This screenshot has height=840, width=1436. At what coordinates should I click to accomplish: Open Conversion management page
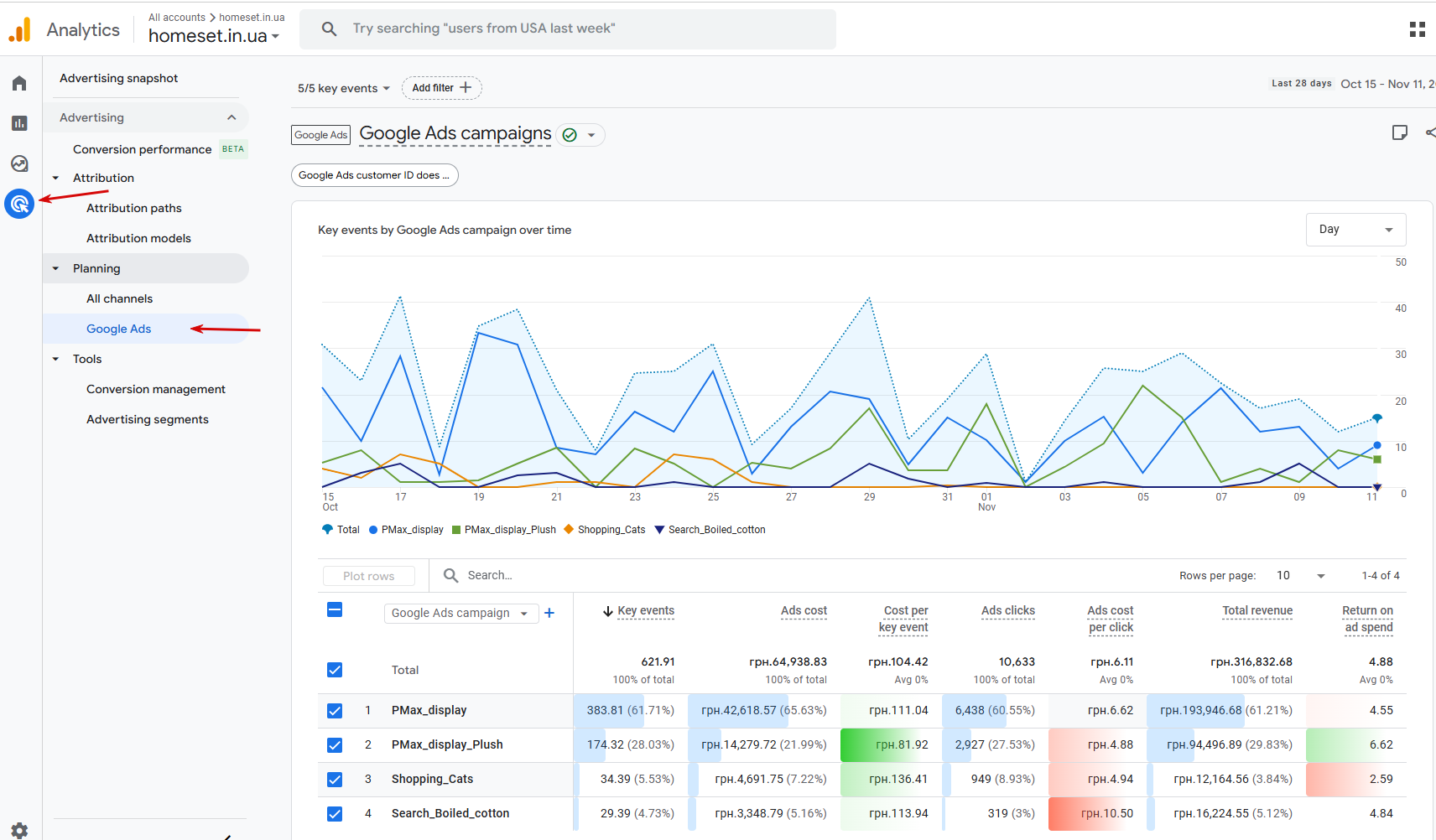(x=156, y=389)
